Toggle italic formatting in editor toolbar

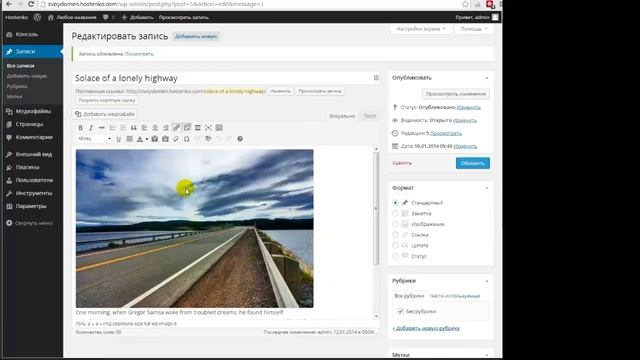coord(91,128)
